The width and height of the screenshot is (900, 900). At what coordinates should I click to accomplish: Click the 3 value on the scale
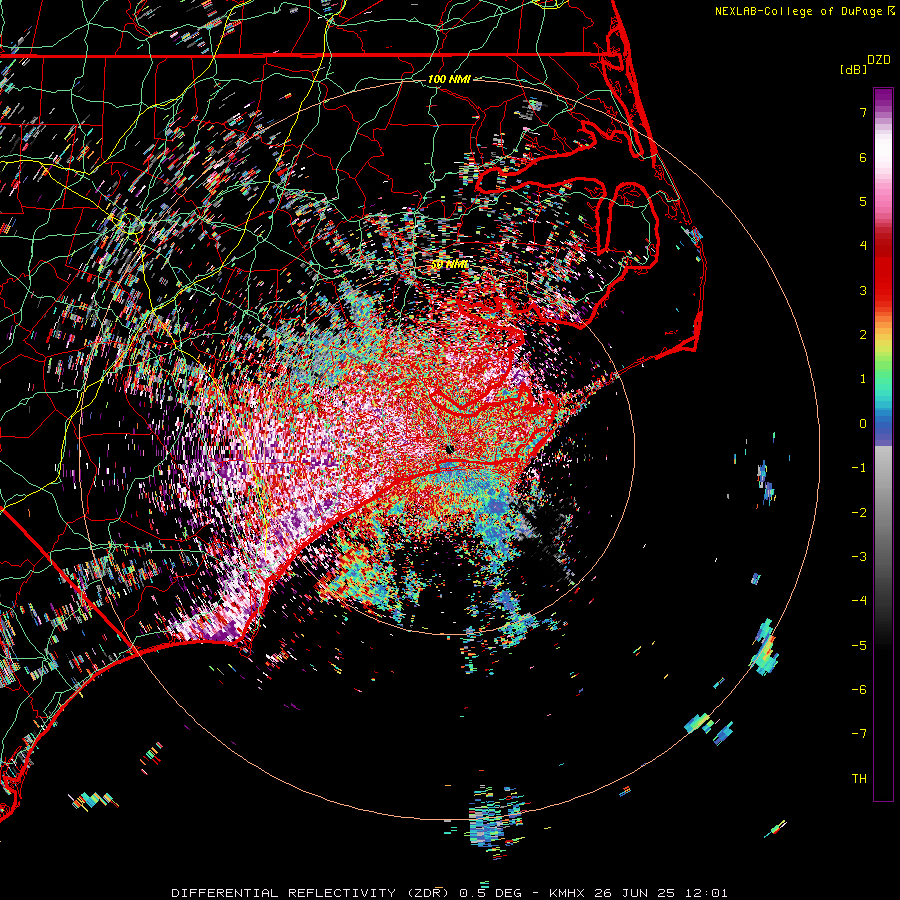coord(863,290)
